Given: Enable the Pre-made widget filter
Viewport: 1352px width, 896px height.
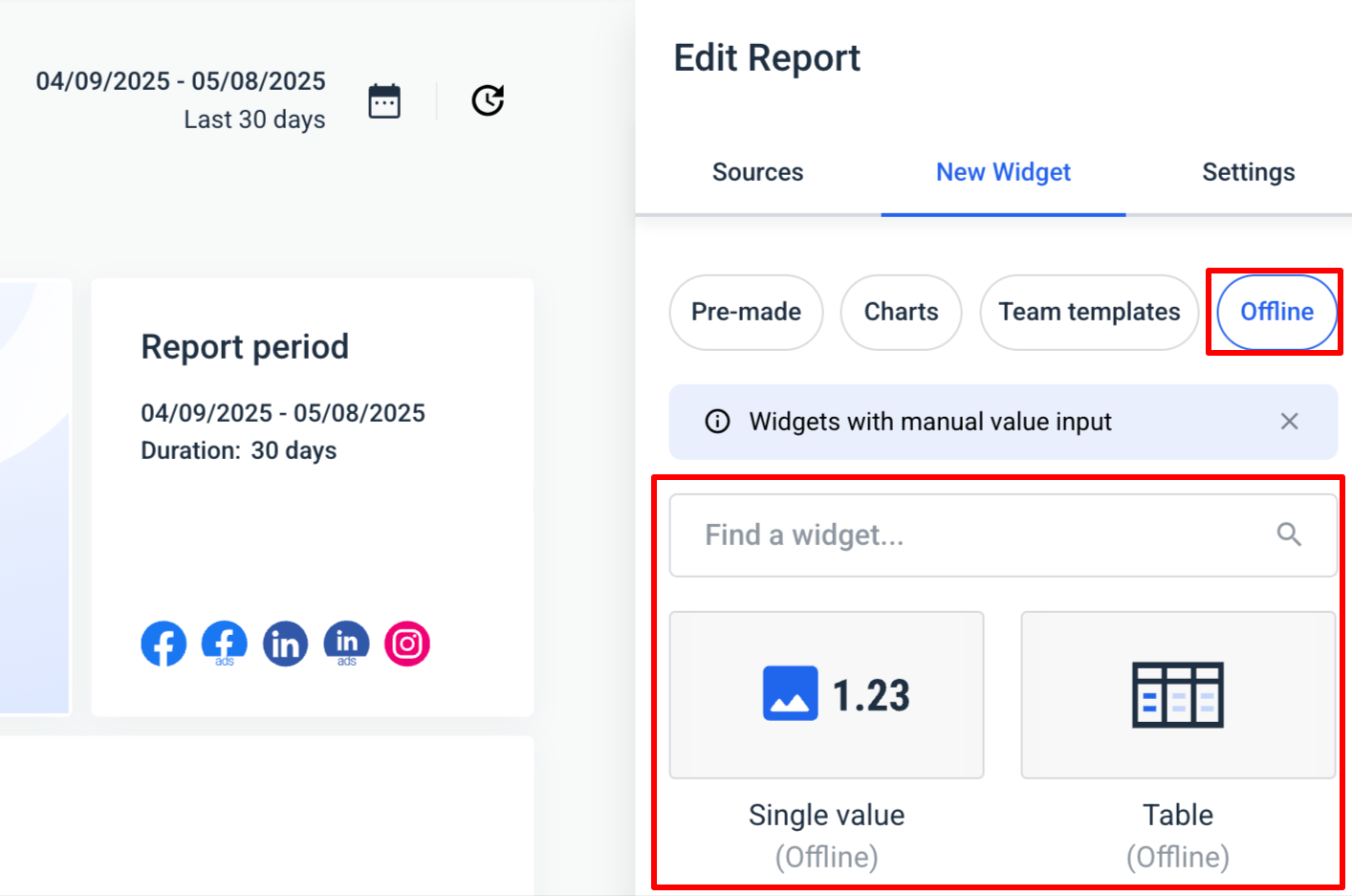Looking at the screenshot, I should [x=746, y=312].
